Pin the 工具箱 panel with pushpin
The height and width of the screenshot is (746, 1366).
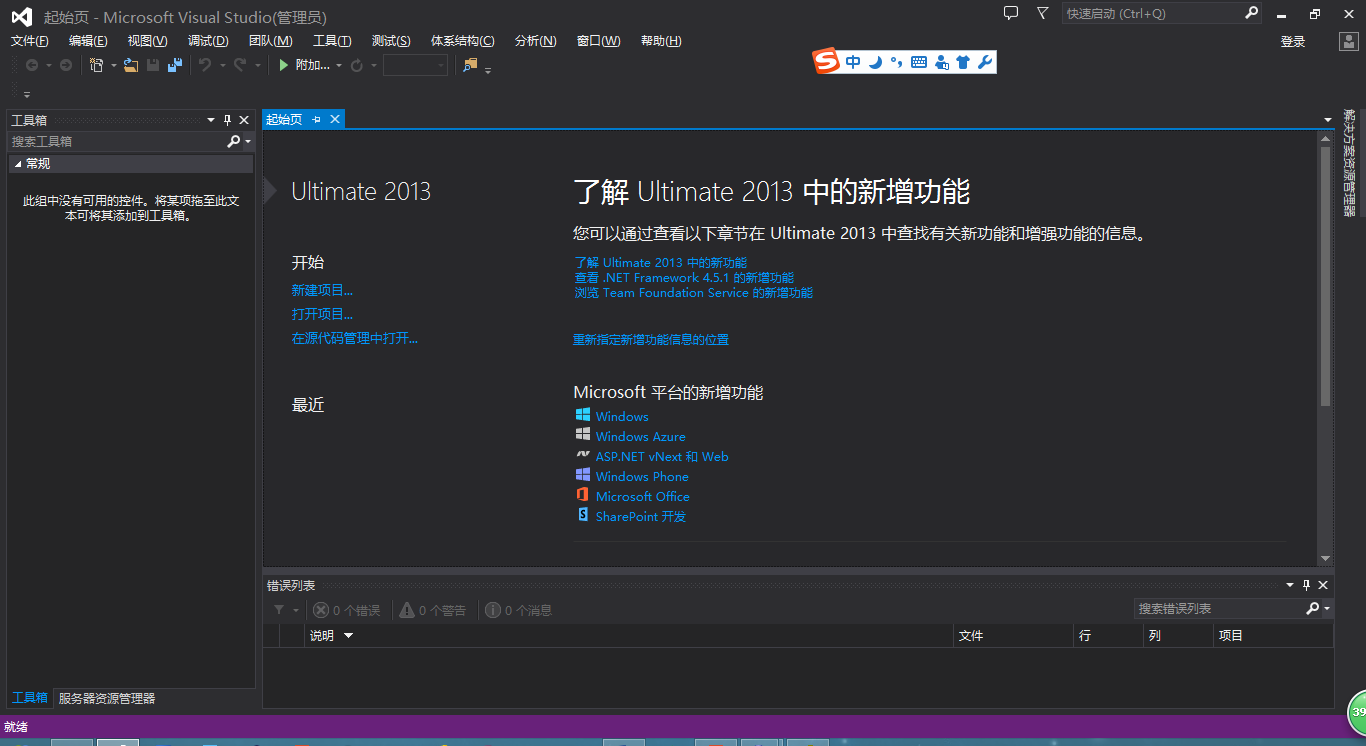tap(227, 120)
